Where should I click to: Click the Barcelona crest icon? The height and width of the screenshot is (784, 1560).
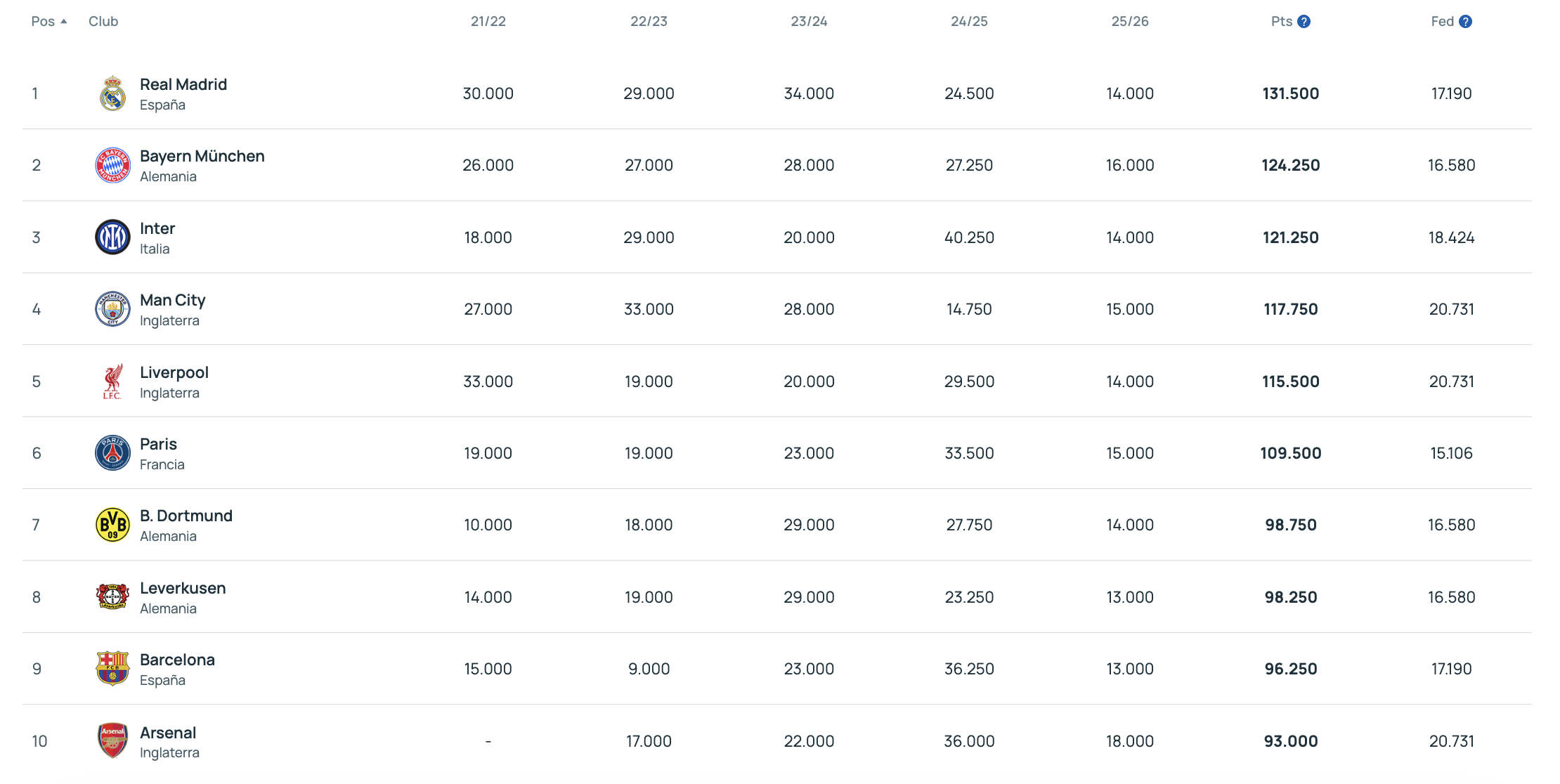click(x=112, y=668)
